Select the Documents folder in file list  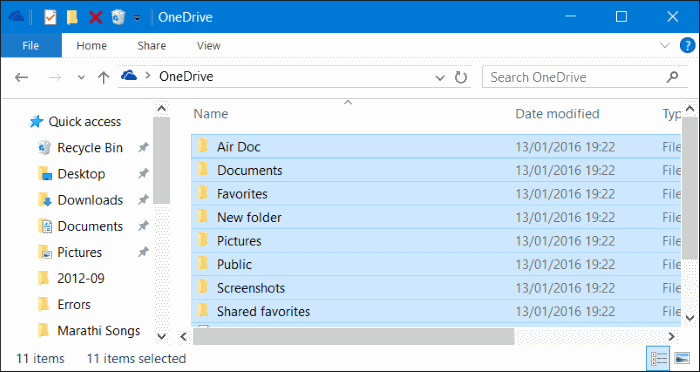pos(436,170)
